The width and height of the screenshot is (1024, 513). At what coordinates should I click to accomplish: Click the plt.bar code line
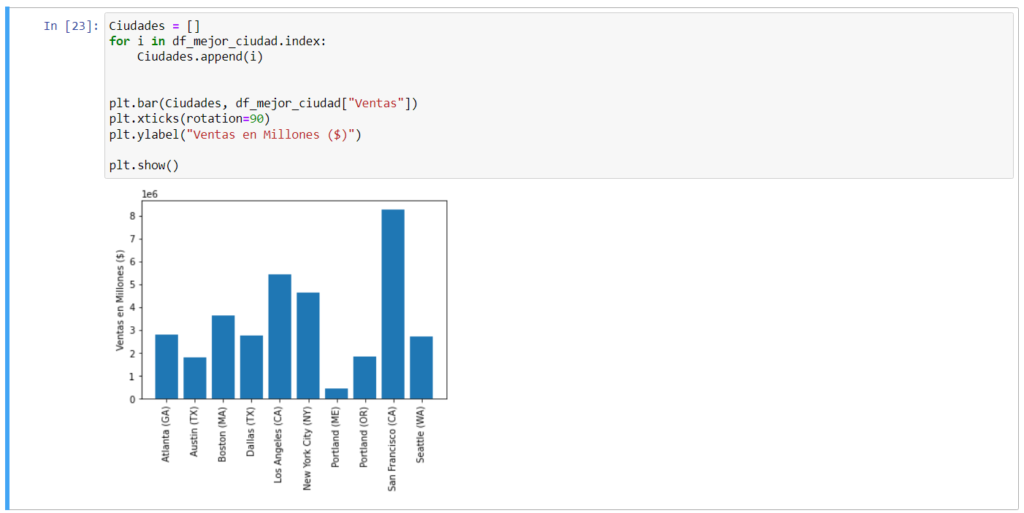[x=263, y=103]
